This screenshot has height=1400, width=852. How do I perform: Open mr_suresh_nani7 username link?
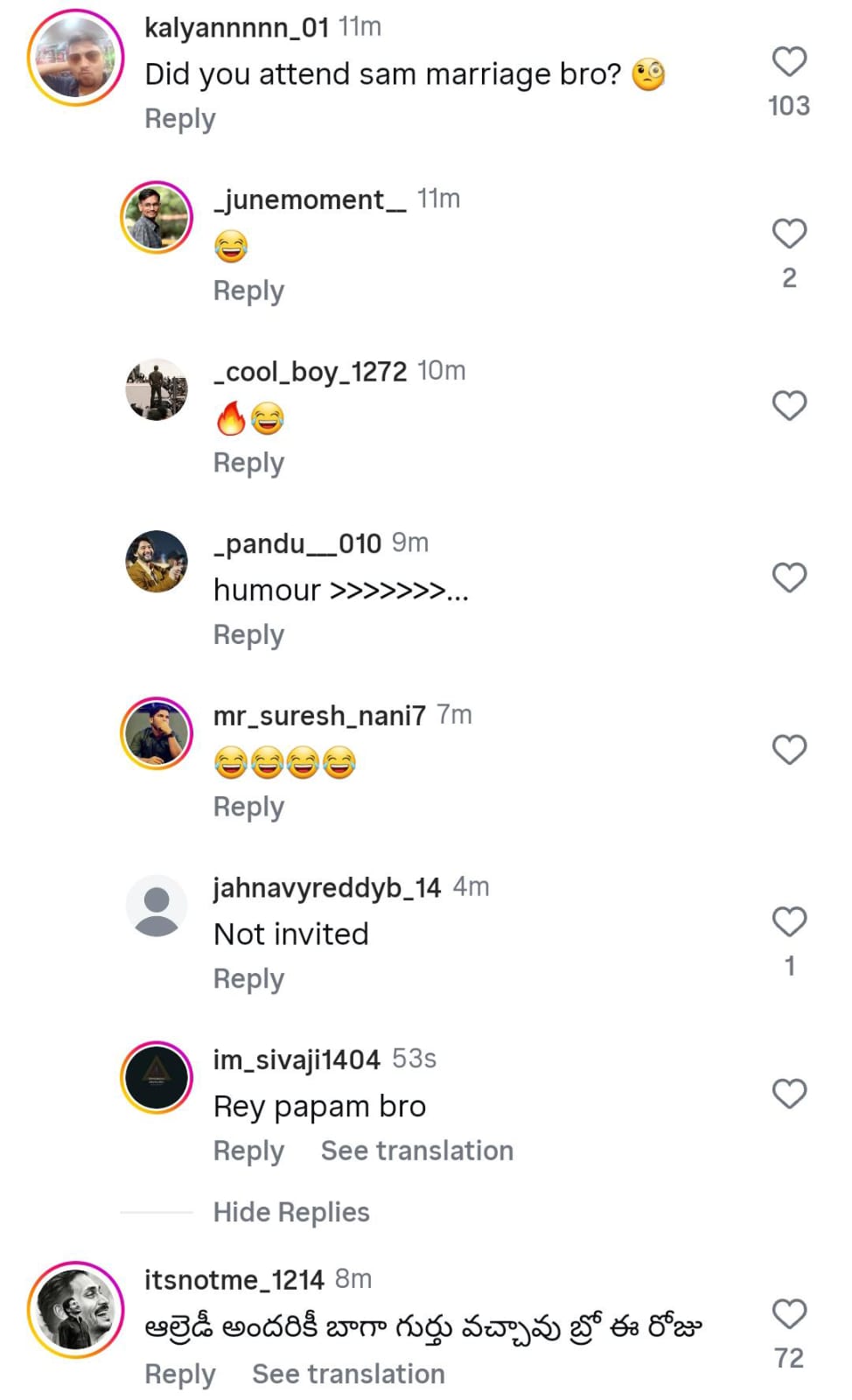tap(319, 716)
